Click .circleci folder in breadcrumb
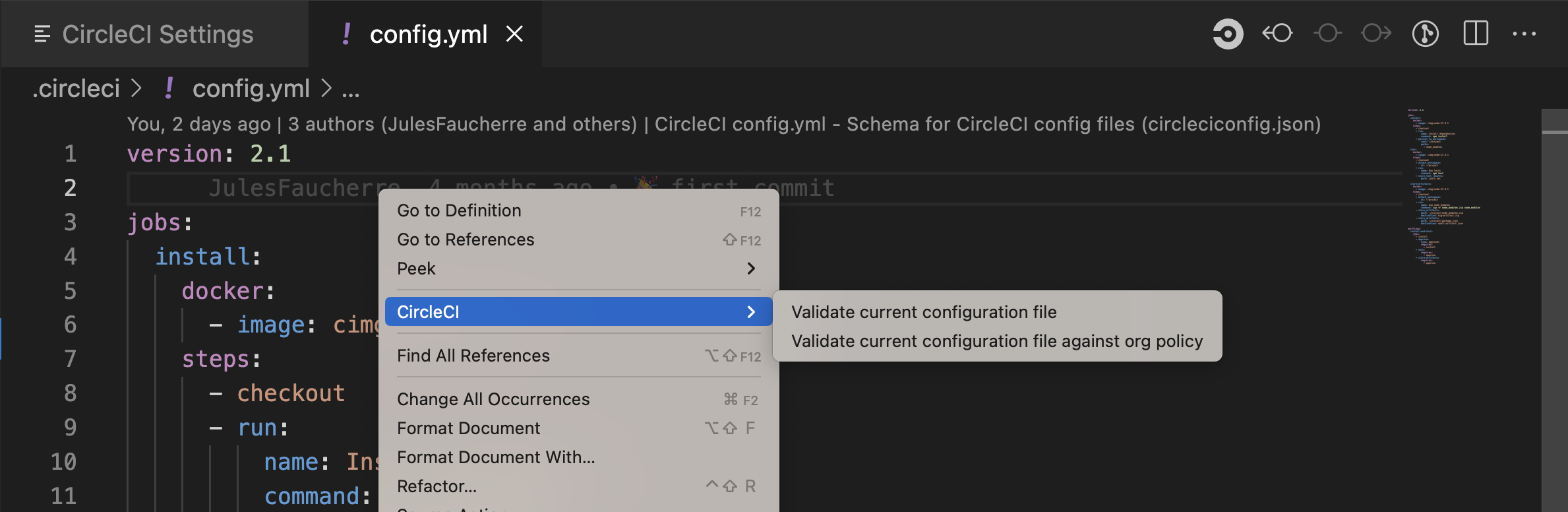Viewport: 1568px width, 512px height. point(76,88)
